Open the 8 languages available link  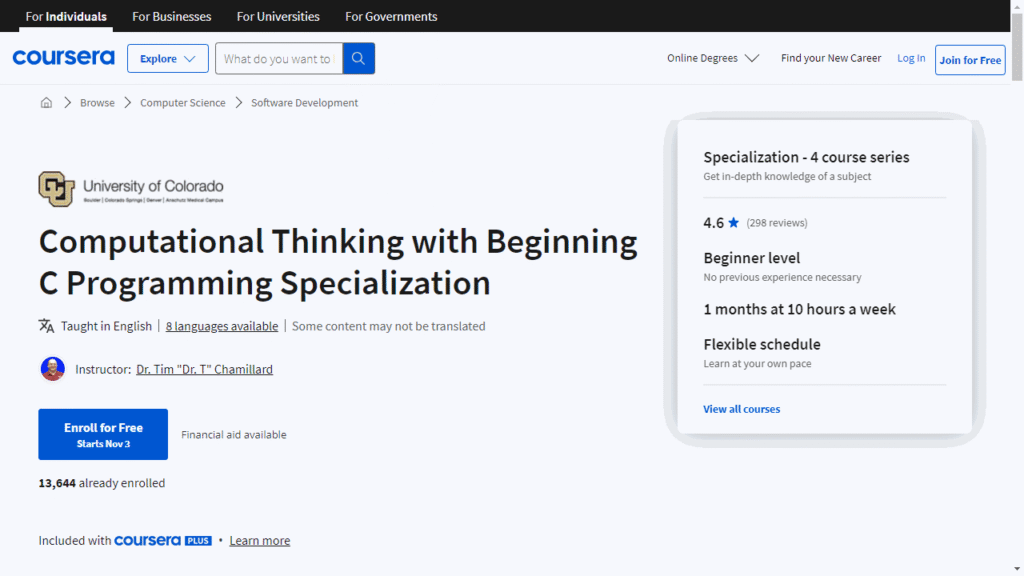point(222,326)
